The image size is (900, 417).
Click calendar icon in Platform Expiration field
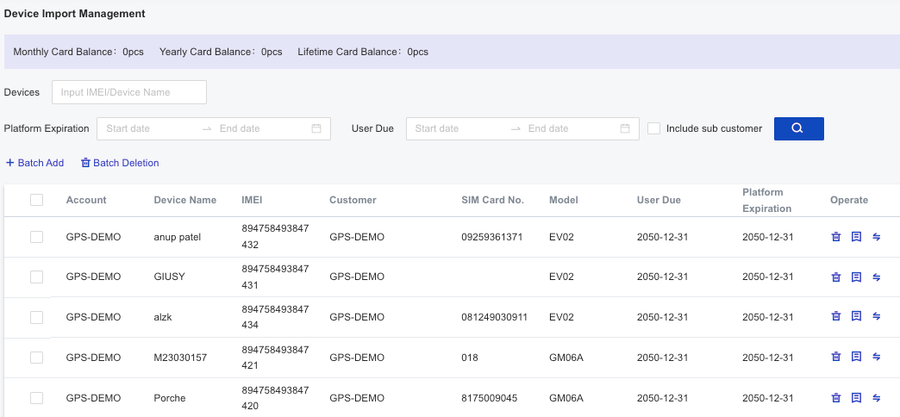pyautogui.click(x=316, y=129)
